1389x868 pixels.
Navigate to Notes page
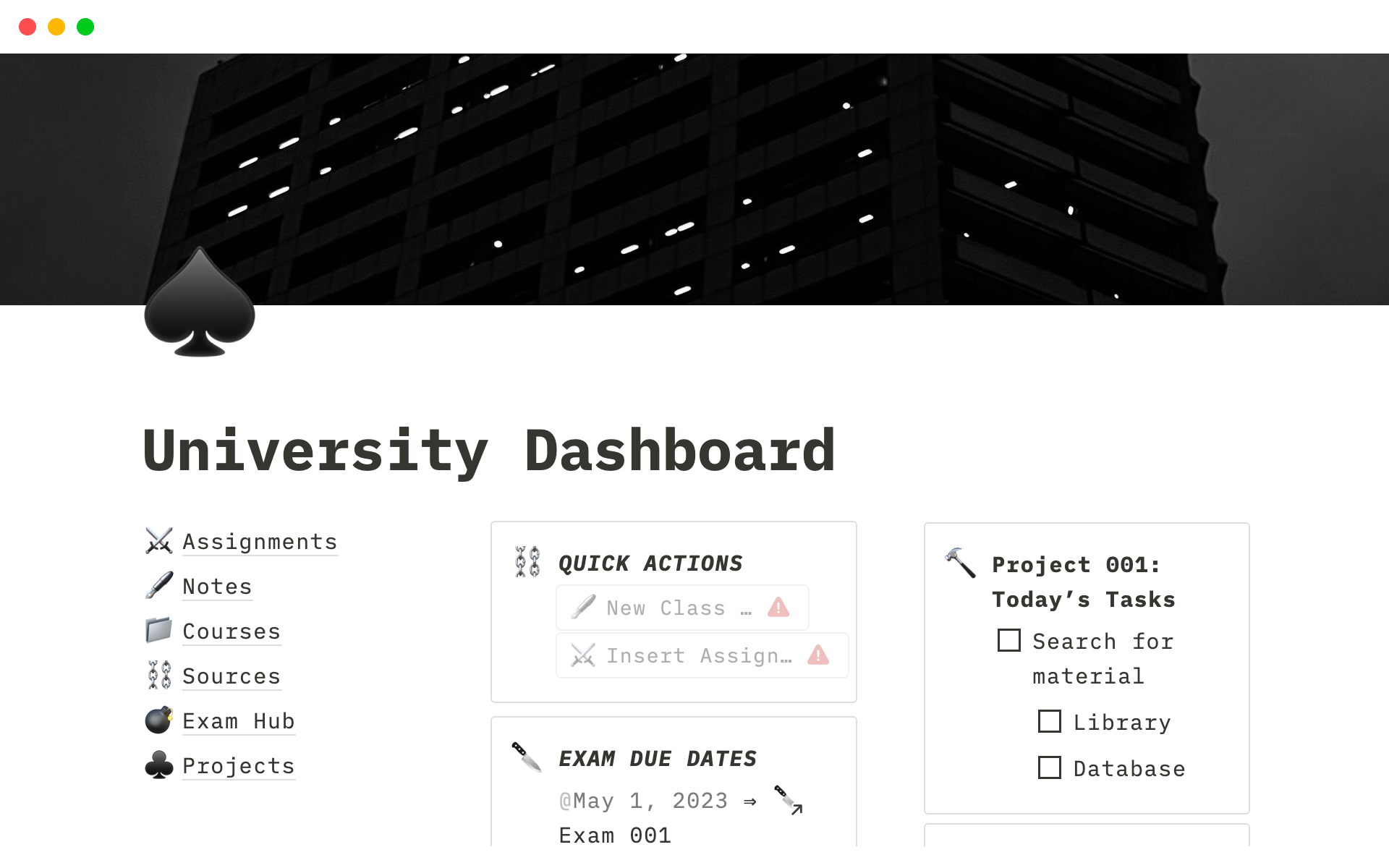tap(216, 585)
